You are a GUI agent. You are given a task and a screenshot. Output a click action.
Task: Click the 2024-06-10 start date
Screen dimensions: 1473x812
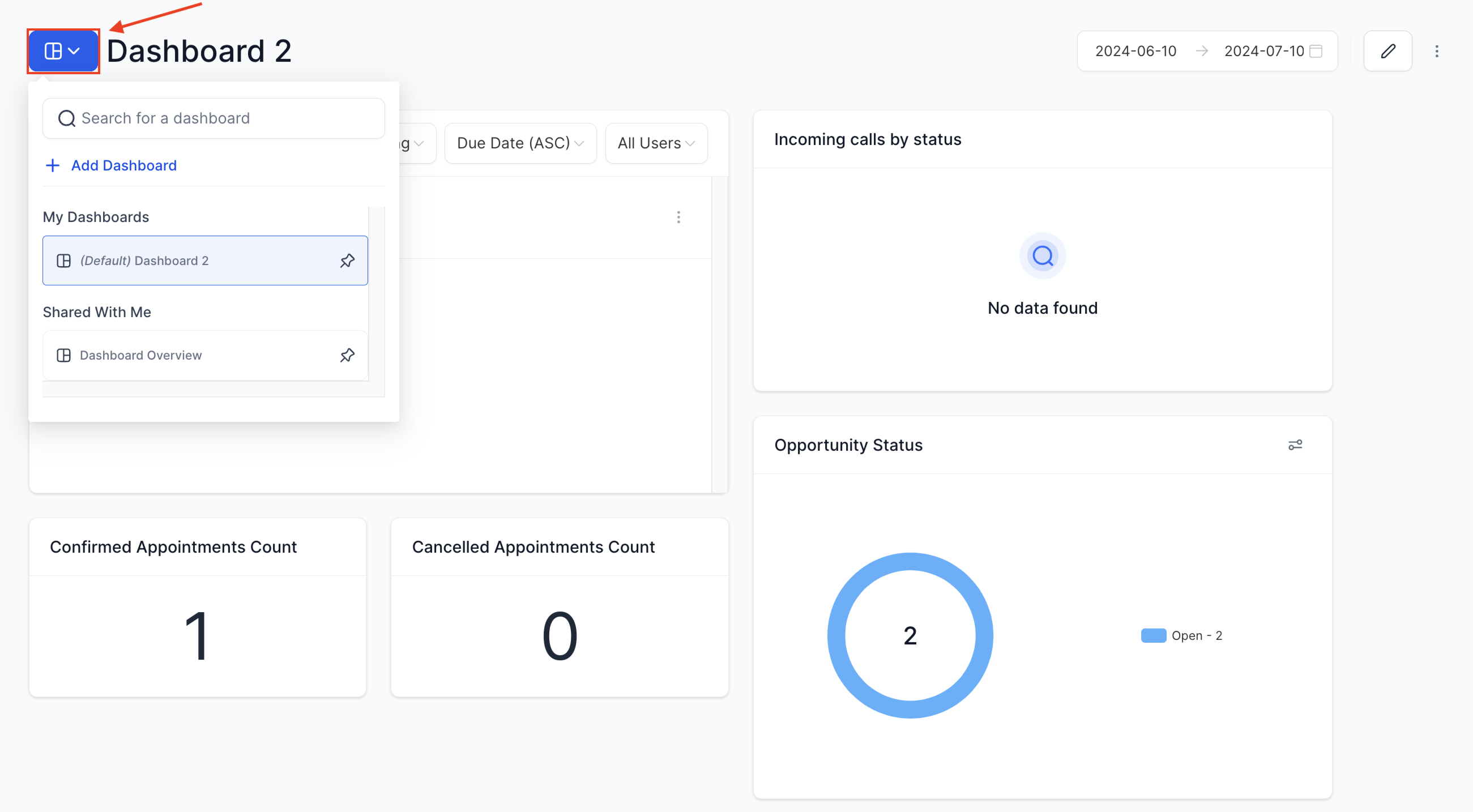(x=1135, y=51)
